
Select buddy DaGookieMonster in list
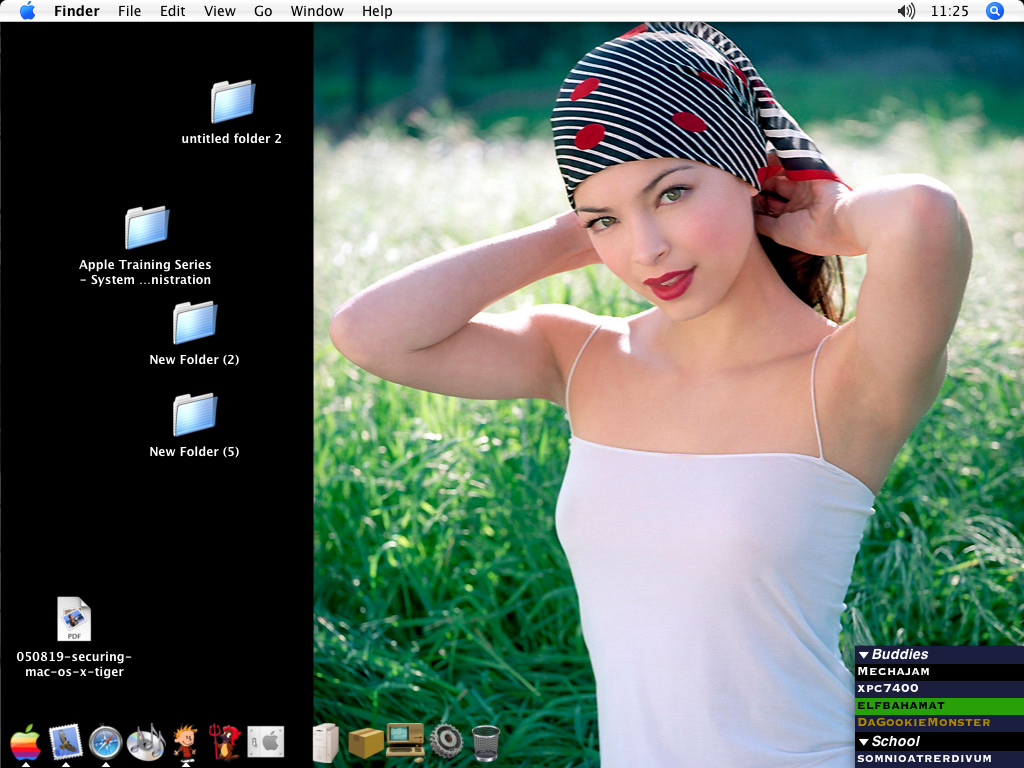[x=939, y=722]
